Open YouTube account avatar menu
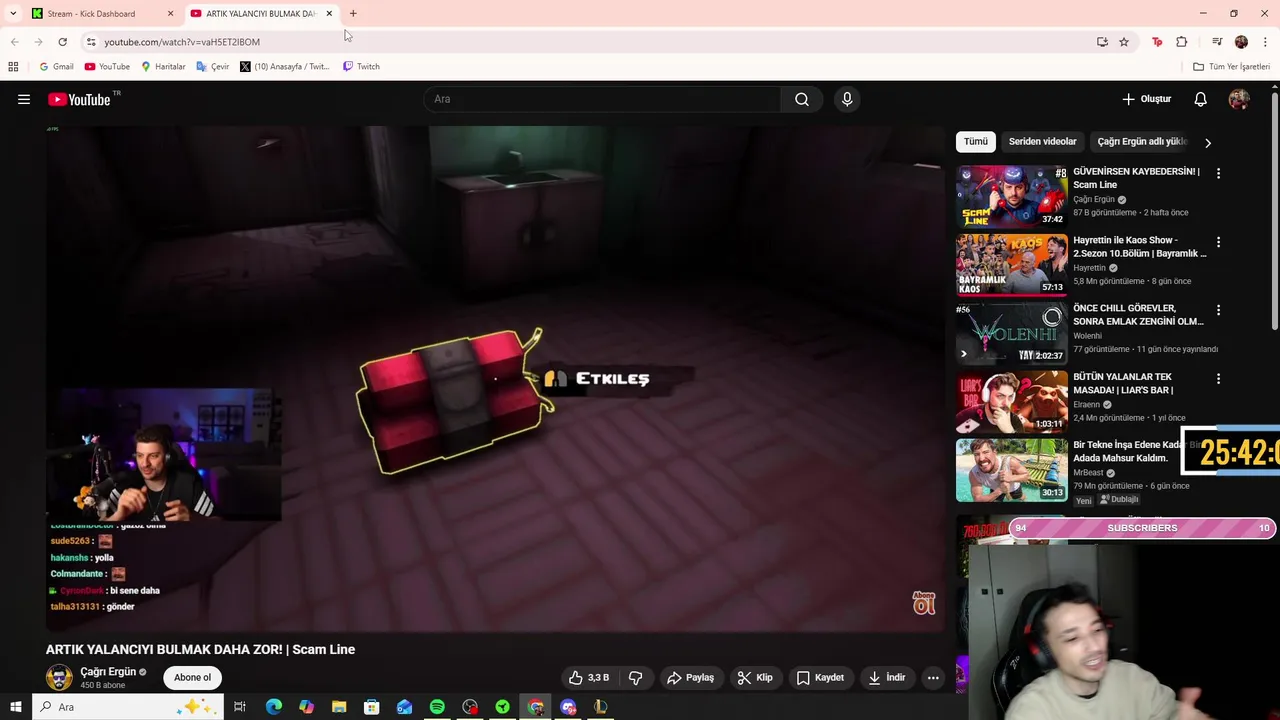Screen dimensions: 1280x720 (x=1239, y=99)
